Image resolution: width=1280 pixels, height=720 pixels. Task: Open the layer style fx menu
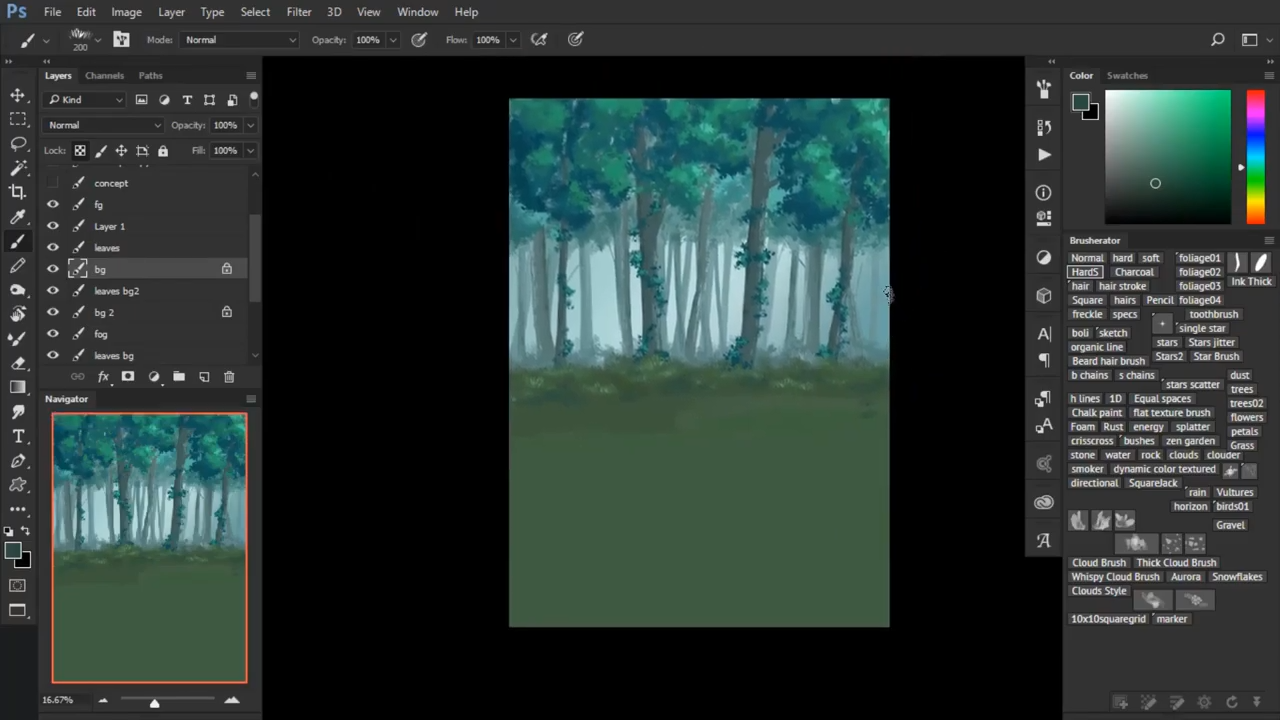click(103, 377)
